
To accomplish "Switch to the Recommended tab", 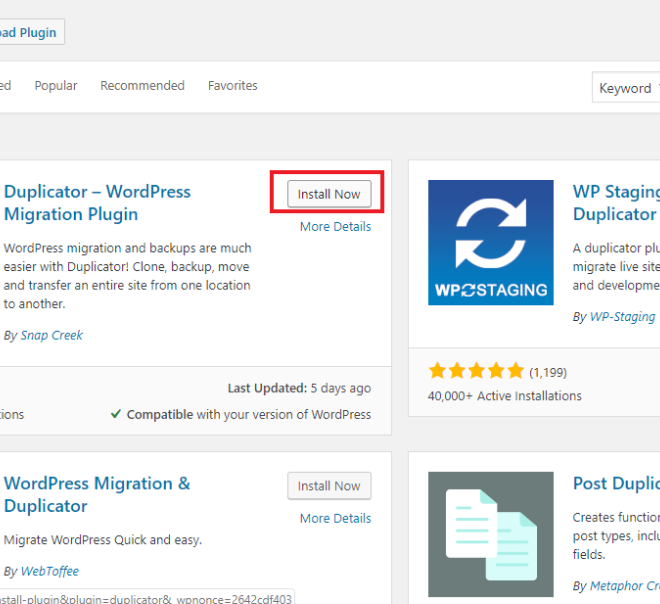I will coord(142,85).
